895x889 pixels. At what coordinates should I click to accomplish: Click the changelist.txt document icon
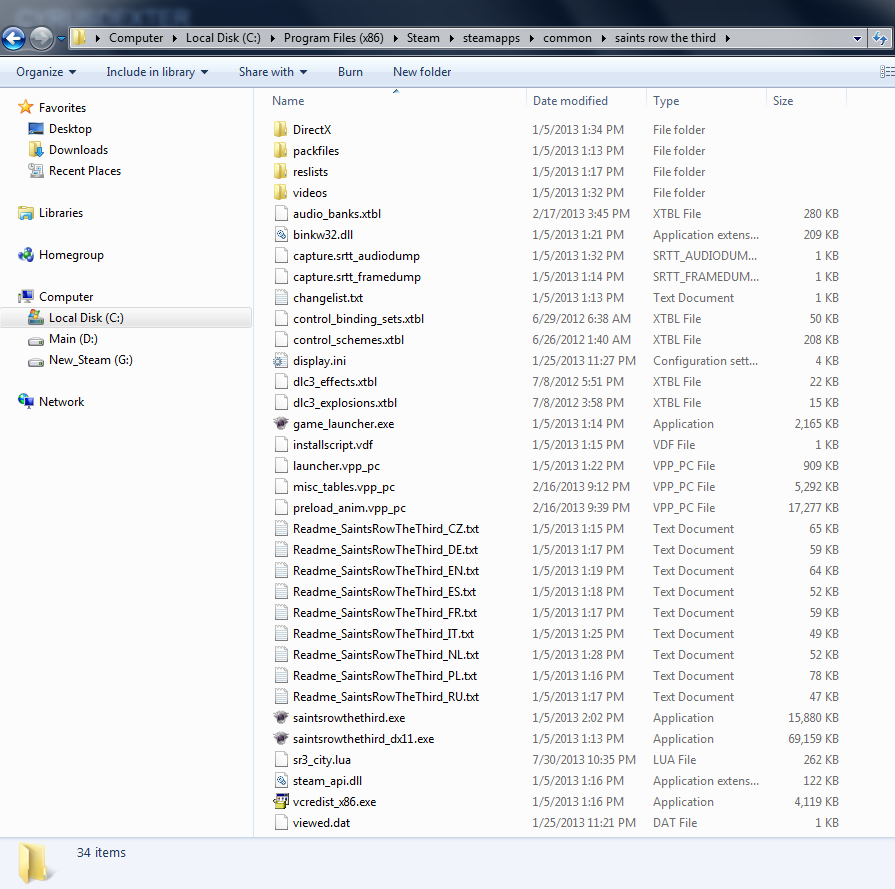coord(281,297)
